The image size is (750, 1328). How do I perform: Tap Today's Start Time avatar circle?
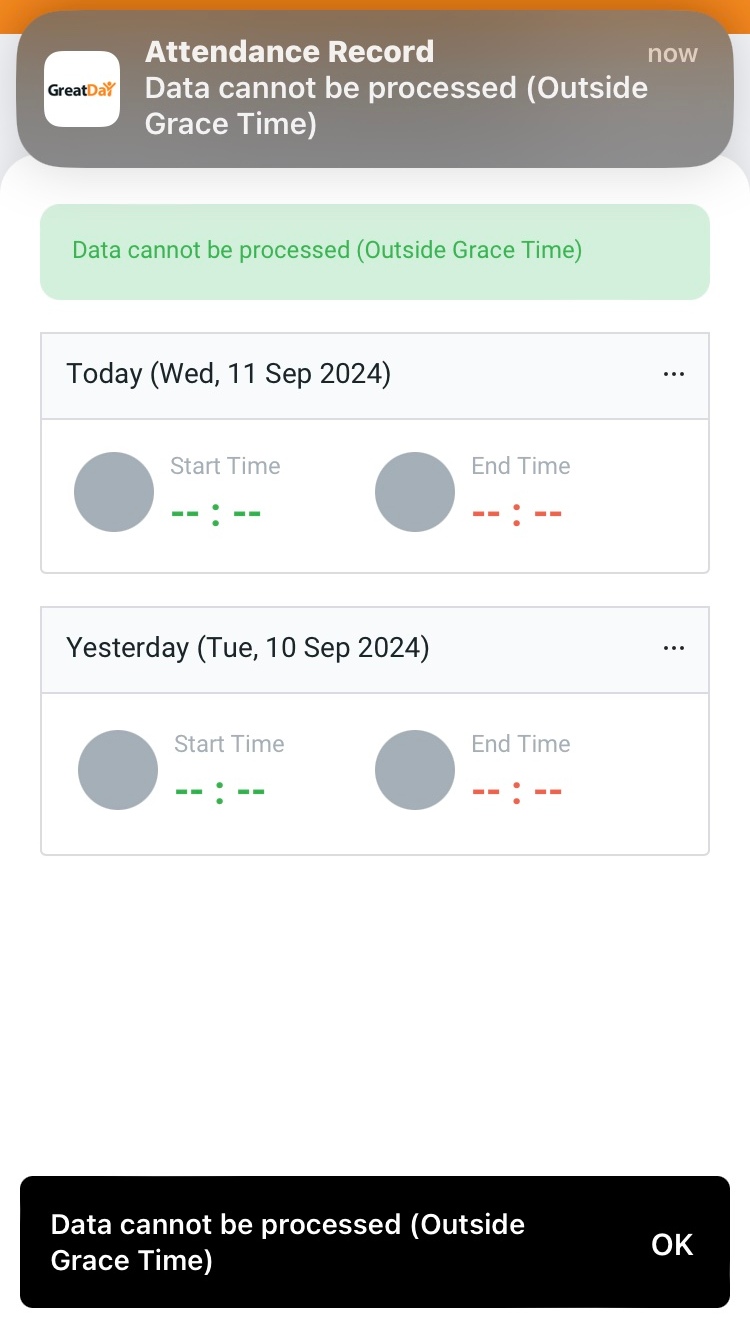[114, 492]
